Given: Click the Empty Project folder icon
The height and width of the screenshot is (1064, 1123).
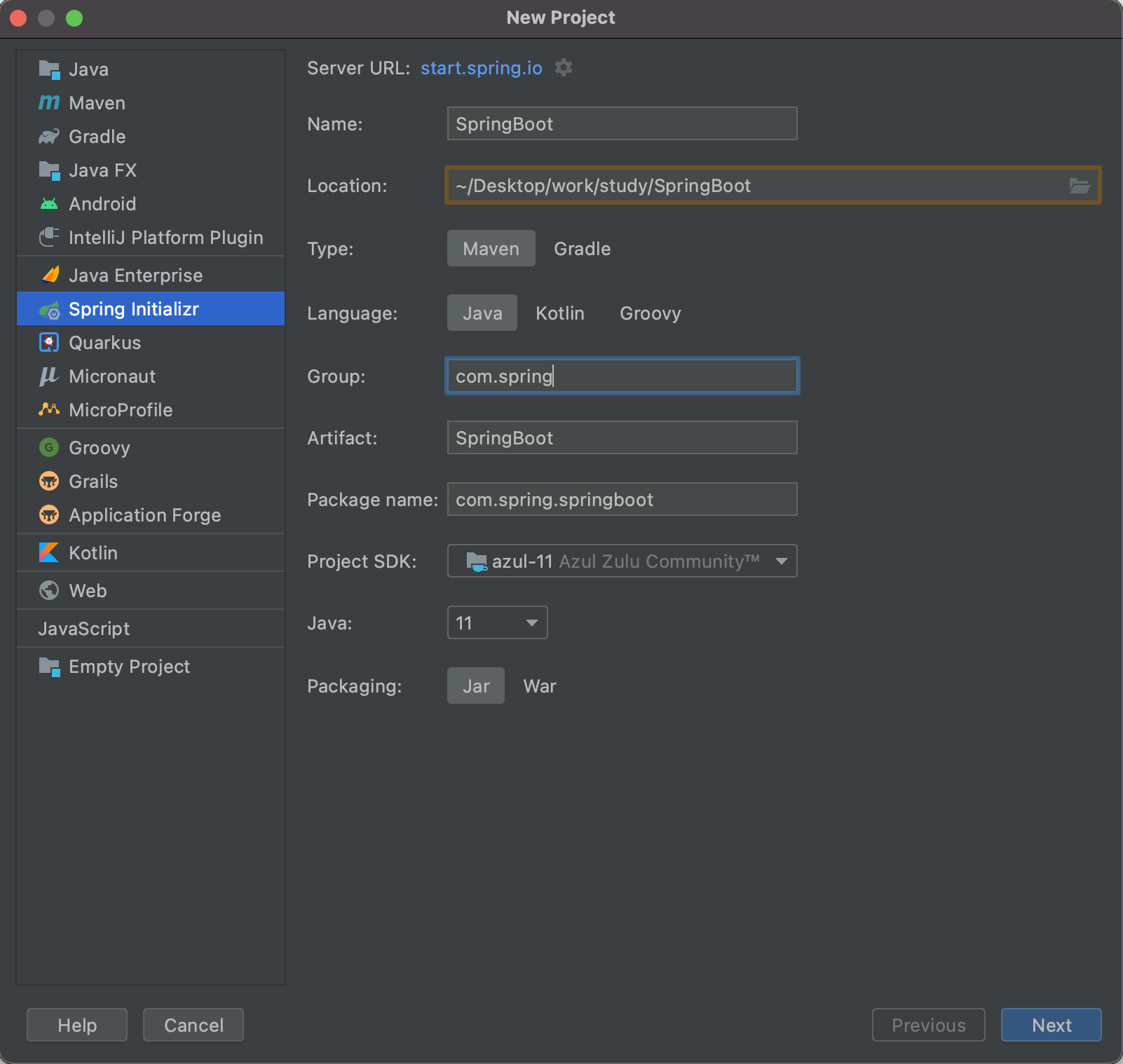Looking at the screenshot, I should (x=49, y=667).
